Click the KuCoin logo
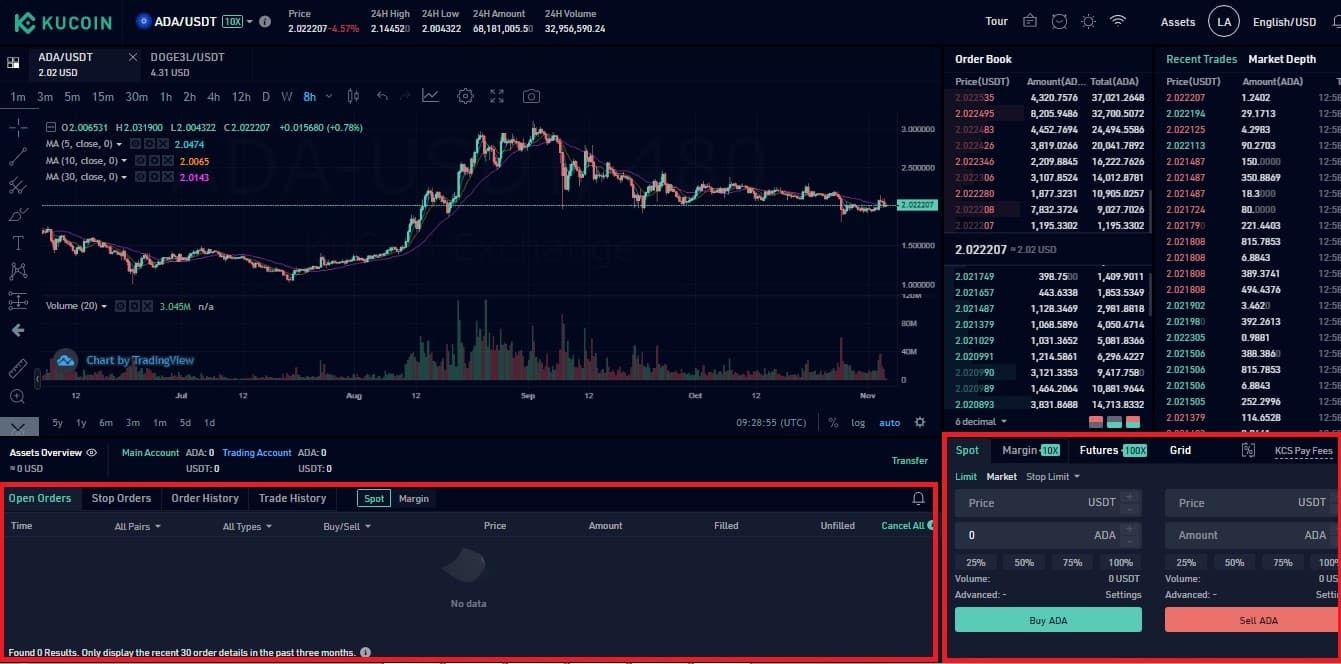 tap(63, 21)
